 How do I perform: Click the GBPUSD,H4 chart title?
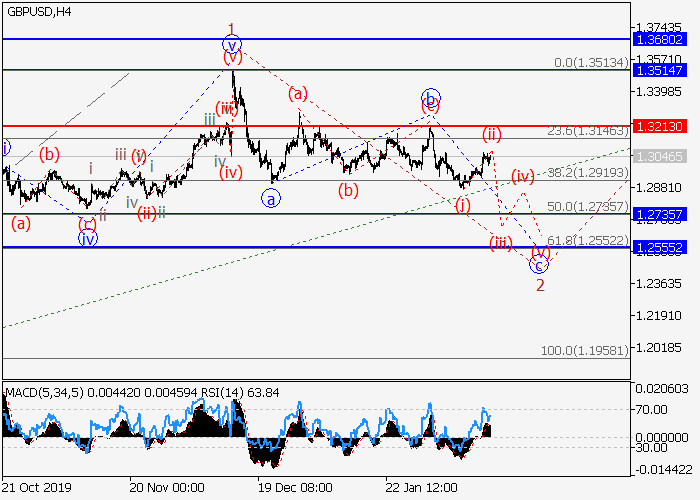[x=36, y=11]
